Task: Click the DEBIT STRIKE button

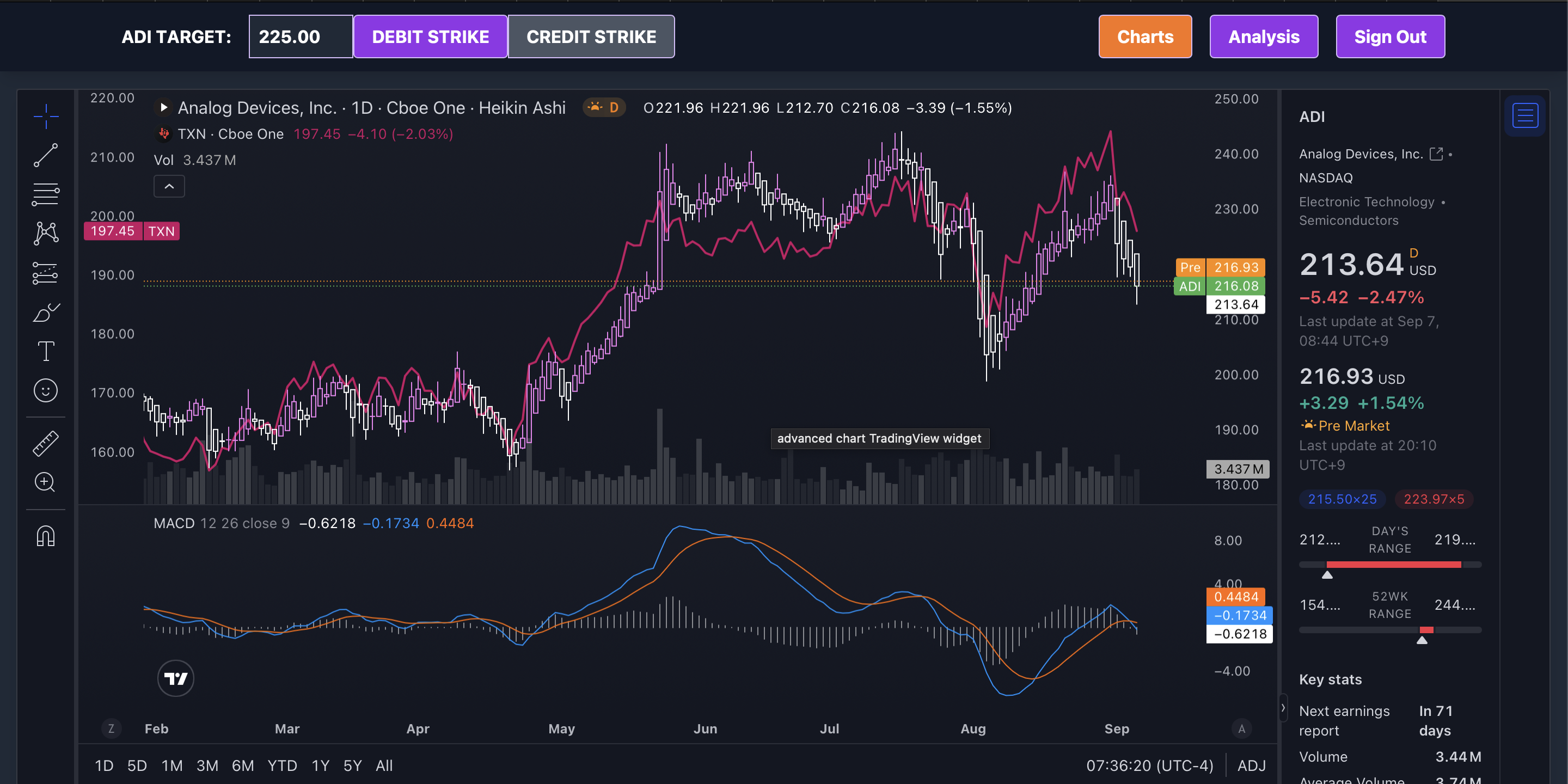Action: click(x=430, y=36)
